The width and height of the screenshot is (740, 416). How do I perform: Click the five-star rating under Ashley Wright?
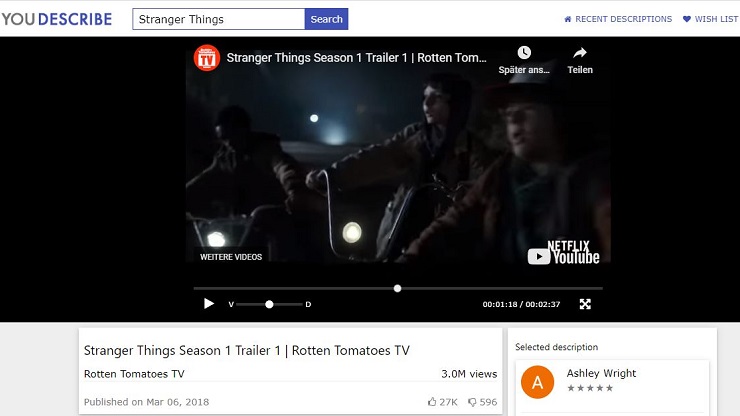590,388
